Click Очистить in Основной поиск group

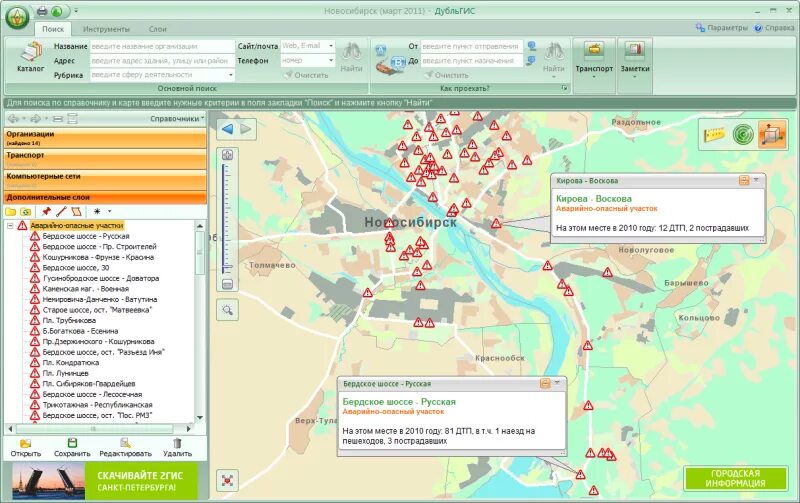pyautogui.click(x=306, y=75)
